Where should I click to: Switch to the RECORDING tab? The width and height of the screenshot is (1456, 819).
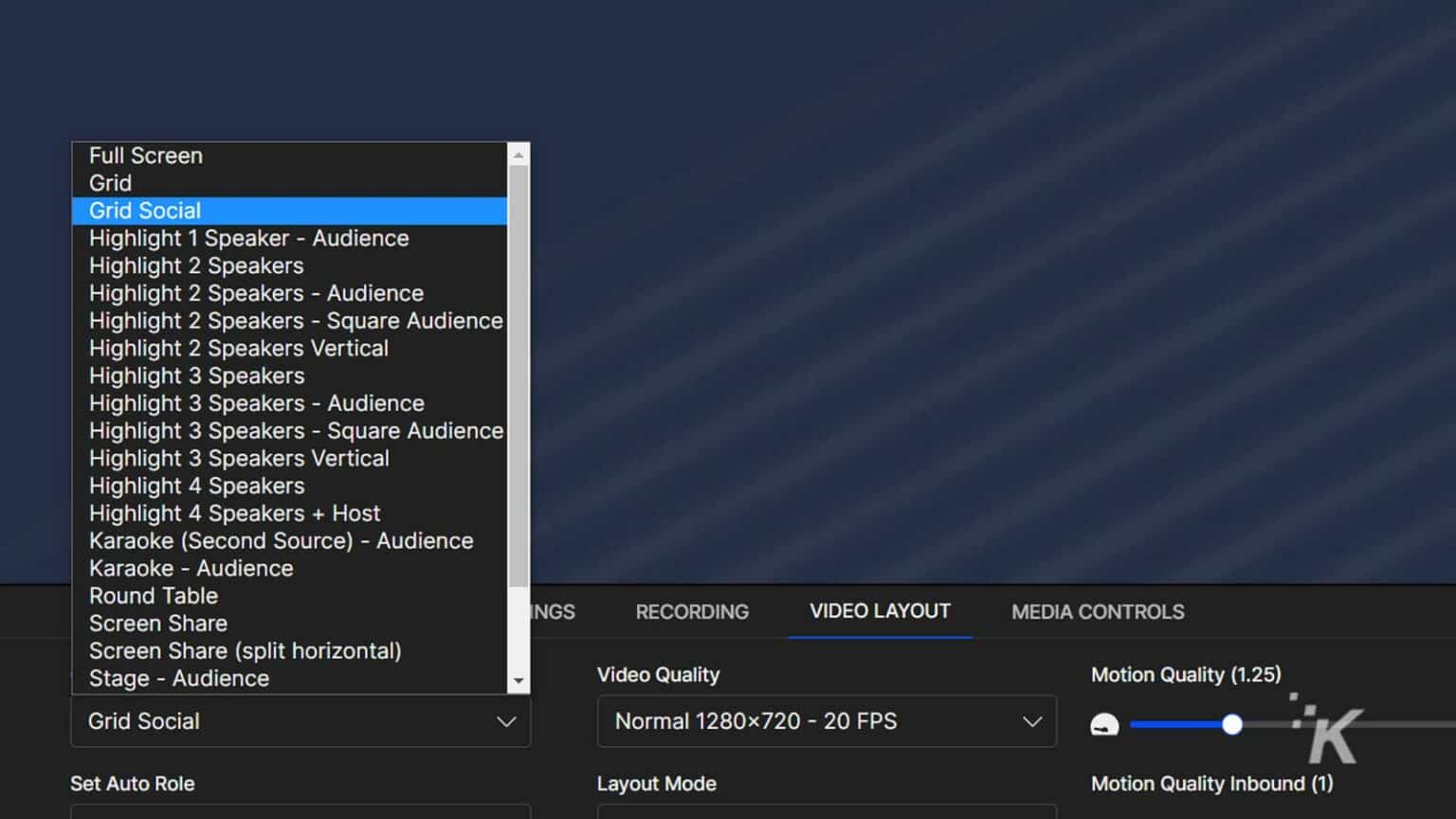(x=692, y=611)
